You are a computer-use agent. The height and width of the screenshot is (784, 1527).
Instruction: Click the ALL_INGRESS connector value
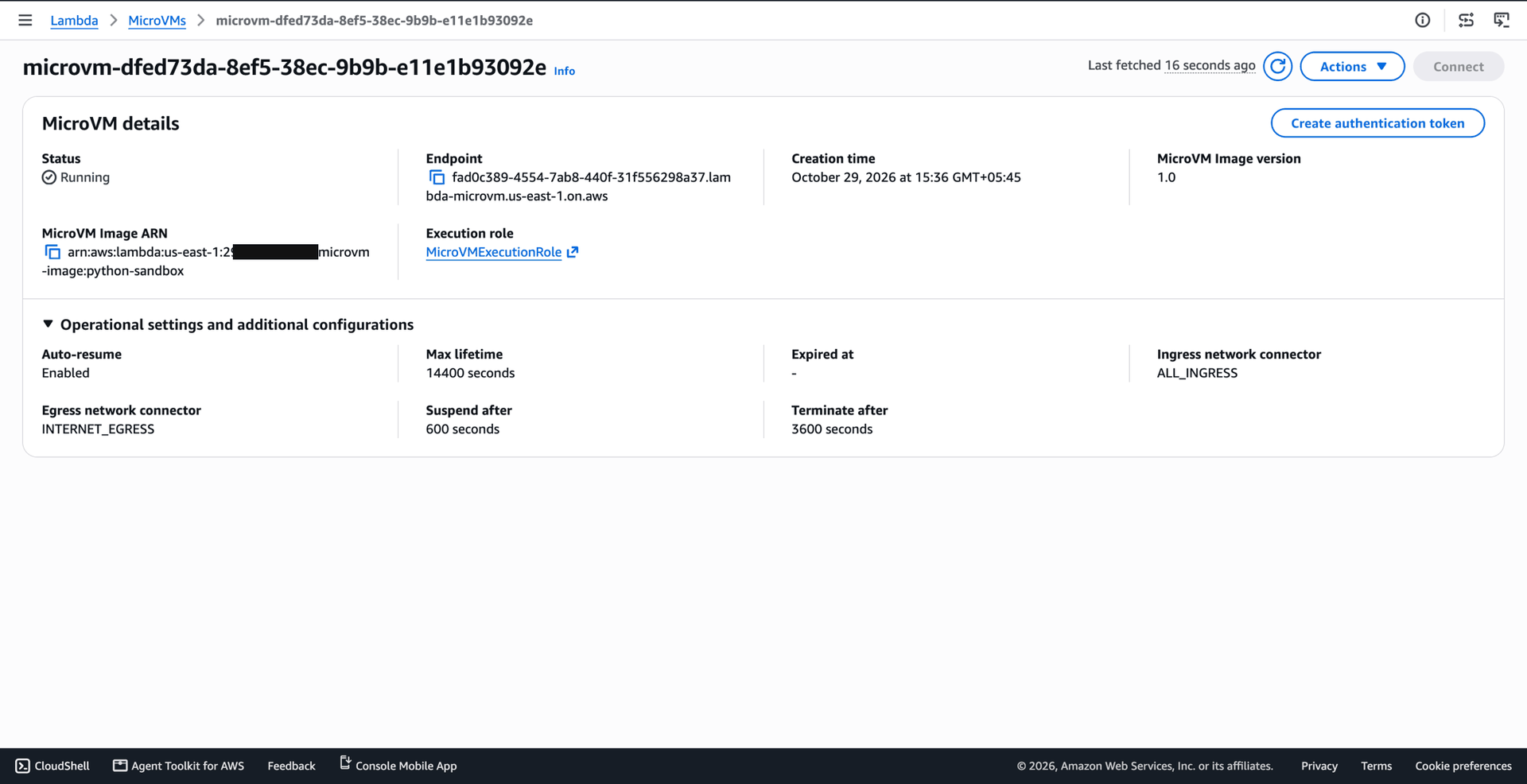[x=1197, y=373]
